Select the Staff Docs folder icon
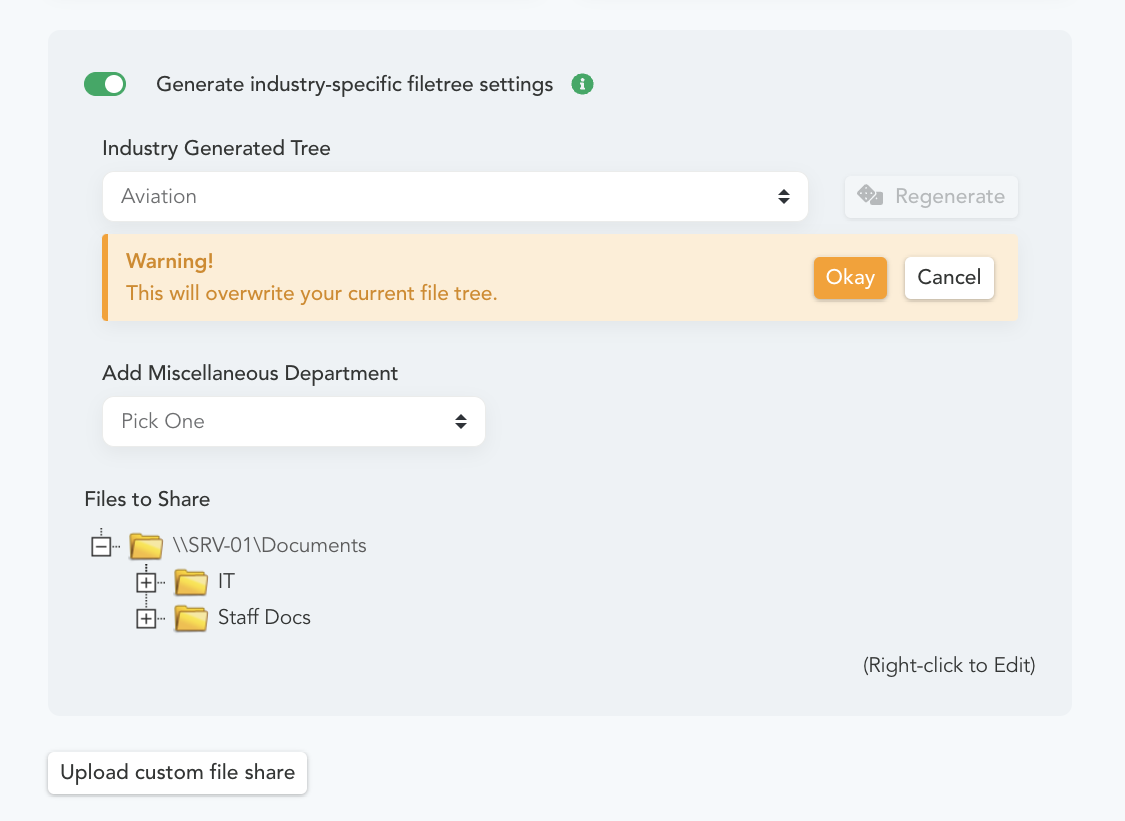 [191, 617]
